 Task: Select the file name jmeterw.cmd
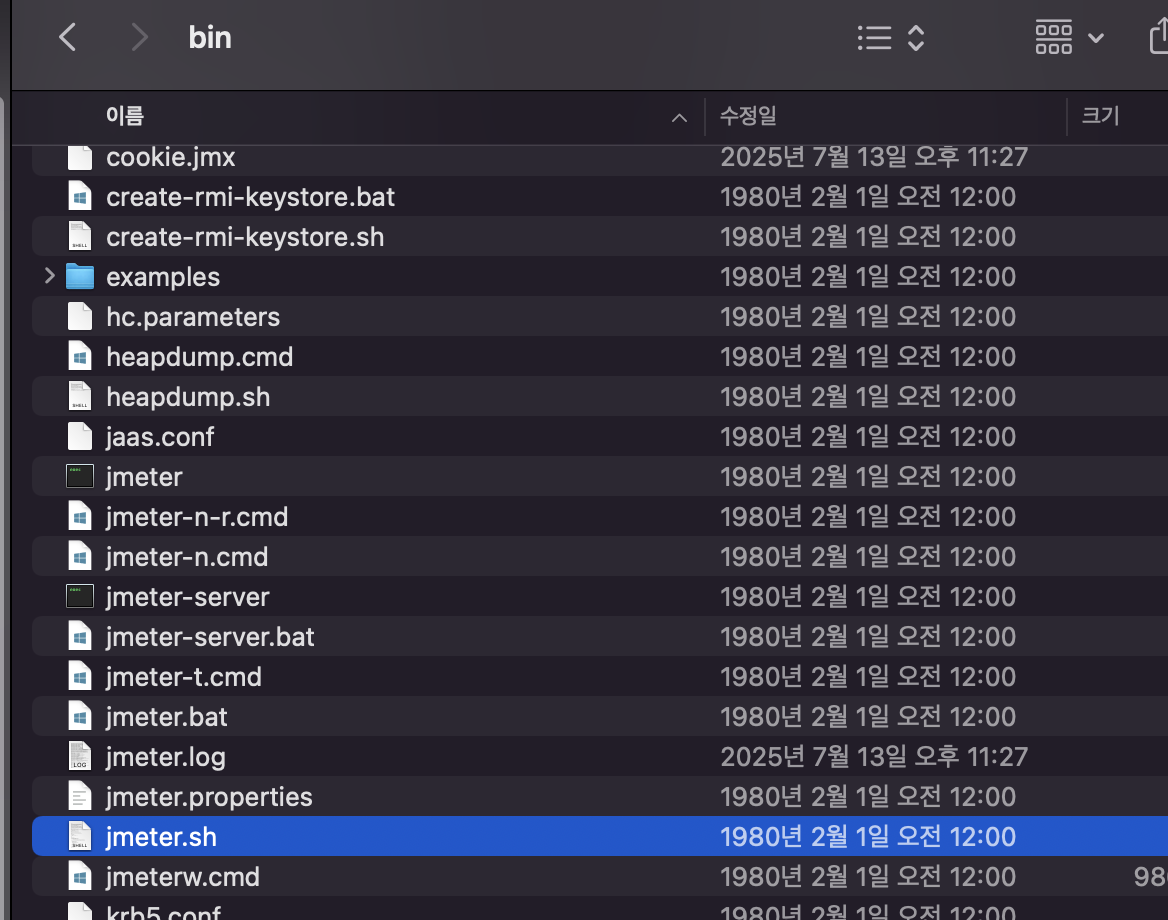point(182,878)
